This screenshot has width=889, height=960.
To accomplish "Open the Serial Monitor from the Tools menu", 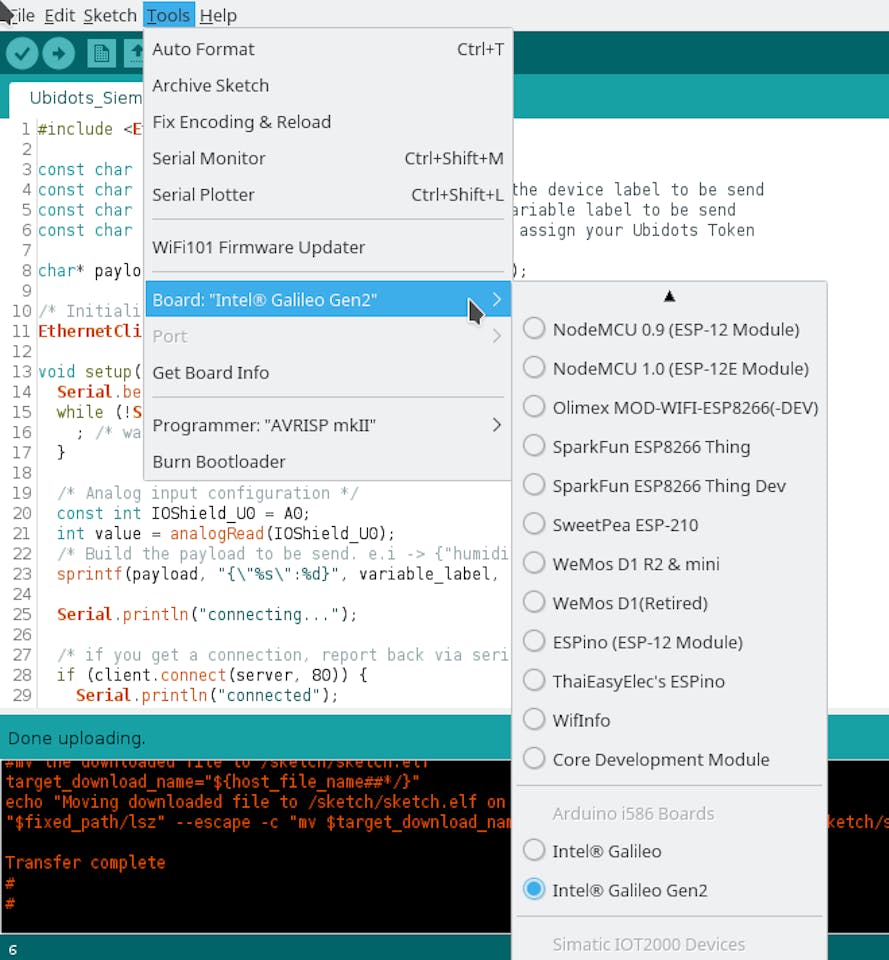I will 328,158.
